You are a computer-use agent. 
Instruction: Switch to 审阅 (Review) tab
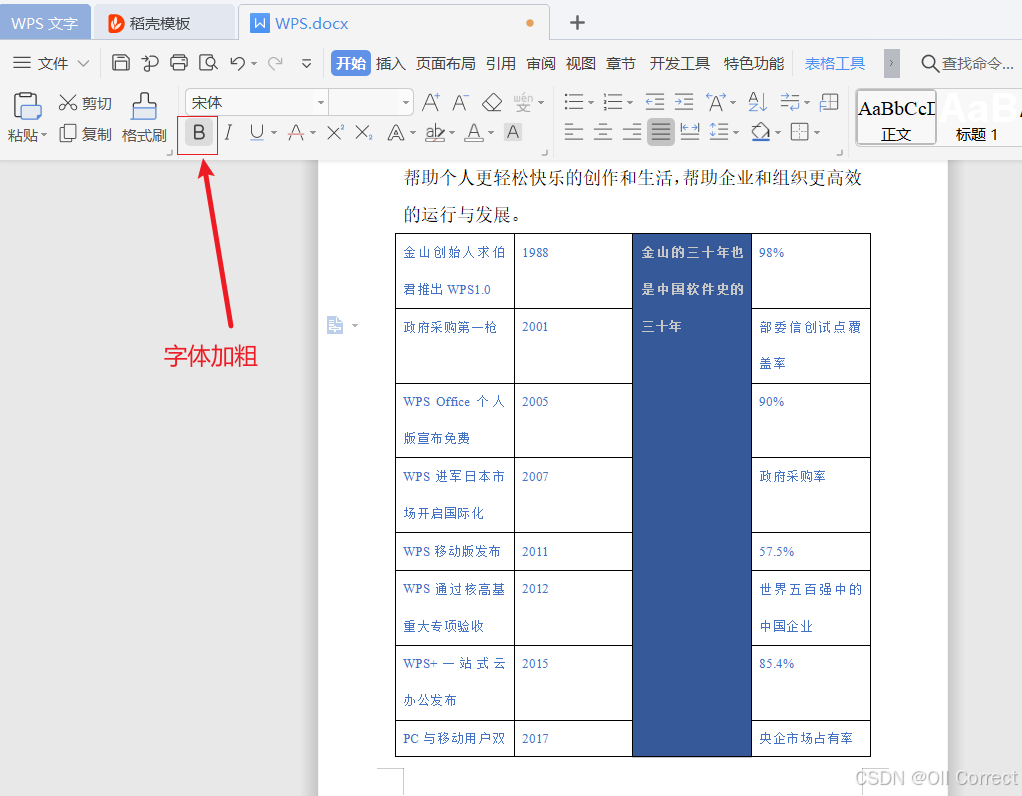(x=541, y=63)
